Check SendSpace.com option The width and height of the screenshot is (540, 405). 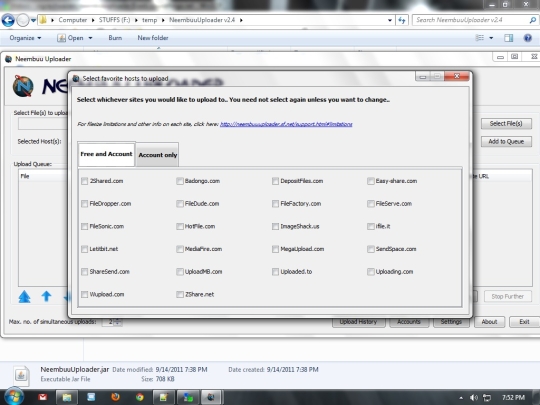[371, 249]
